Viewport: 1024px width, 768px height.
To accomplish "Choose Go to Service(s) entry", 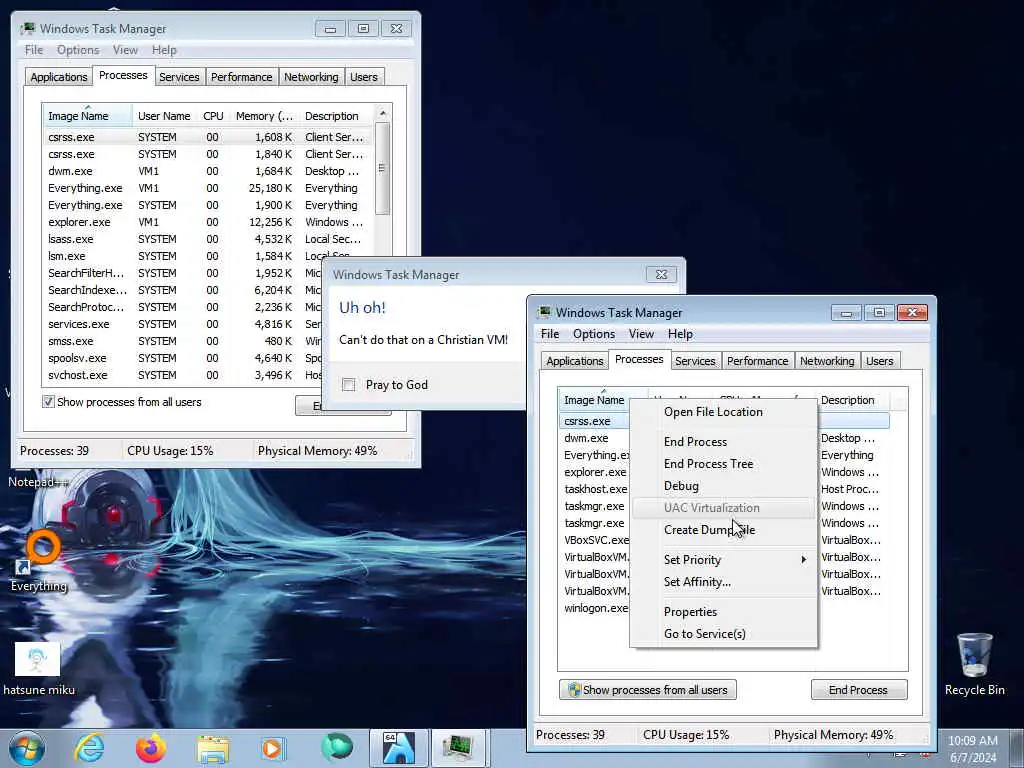I will pos(724,633).
